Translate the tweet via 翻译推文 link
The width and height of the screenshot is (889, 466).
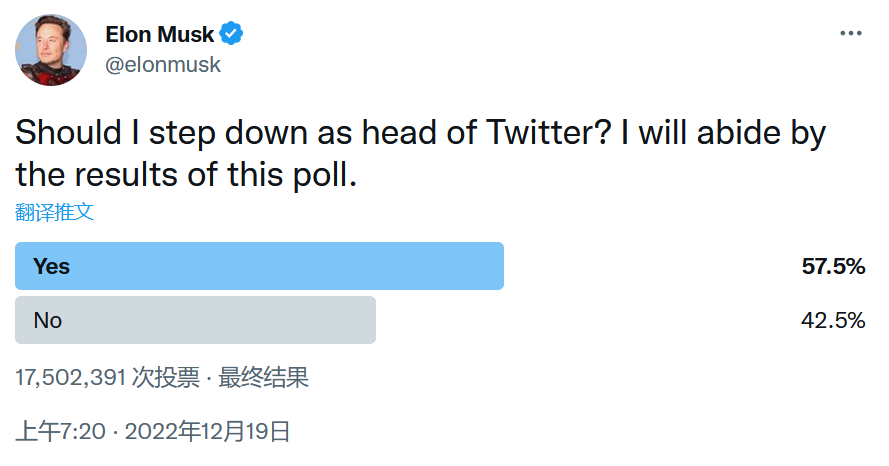pos(55,212)
